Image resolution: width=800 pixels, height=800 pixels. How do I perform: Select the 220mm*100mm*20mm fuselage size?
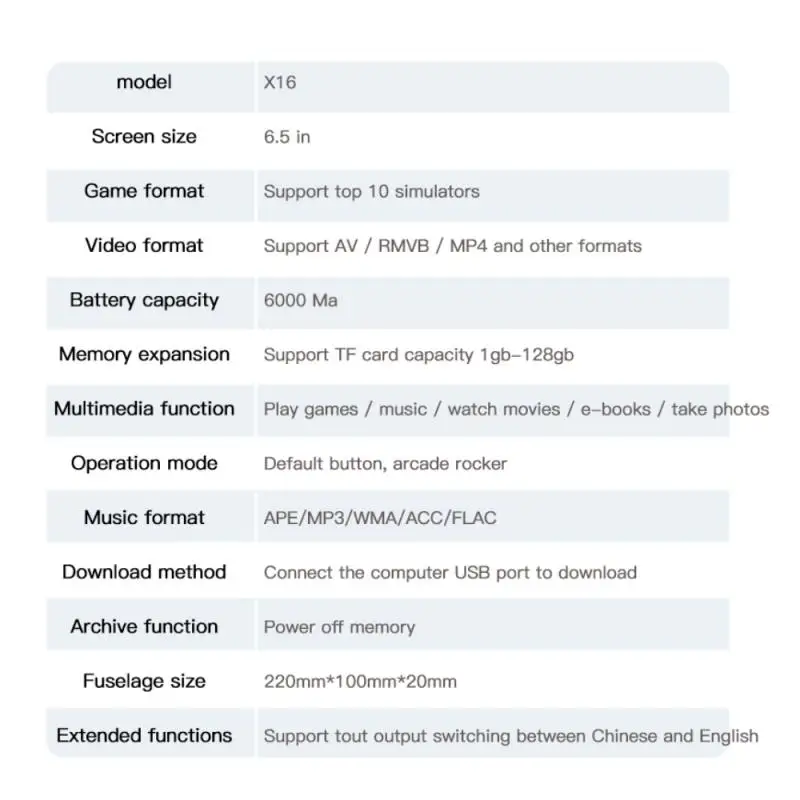click(x=360, y=682)
